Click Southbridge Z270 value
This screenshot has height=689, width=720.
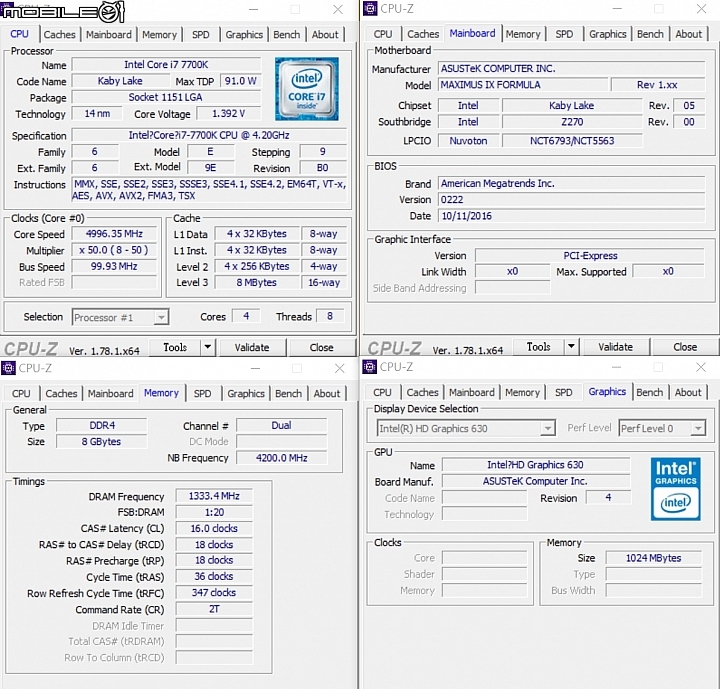click(572, 122)
